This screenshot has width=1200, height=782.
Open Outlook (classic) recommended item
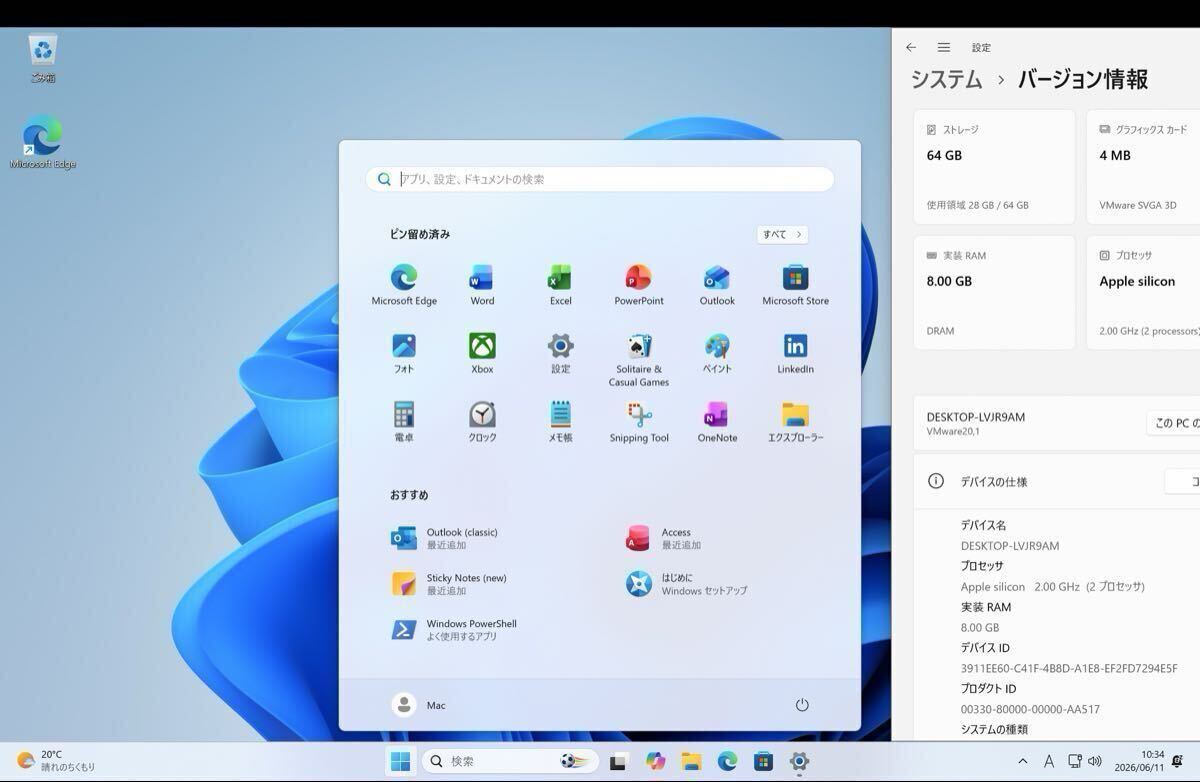494,538
